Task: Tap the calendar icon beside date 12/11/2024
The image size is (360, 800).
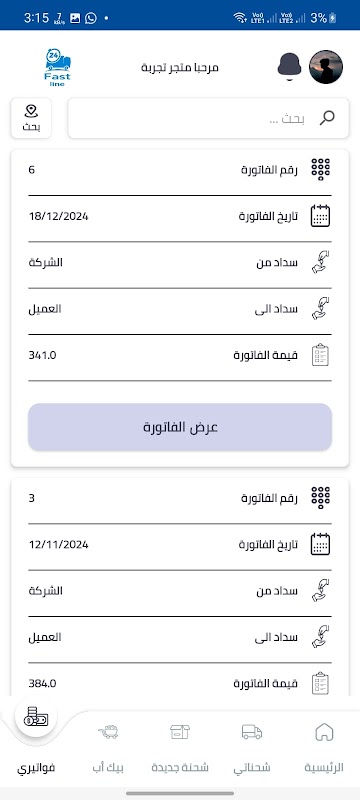Action: coord(321,544)
